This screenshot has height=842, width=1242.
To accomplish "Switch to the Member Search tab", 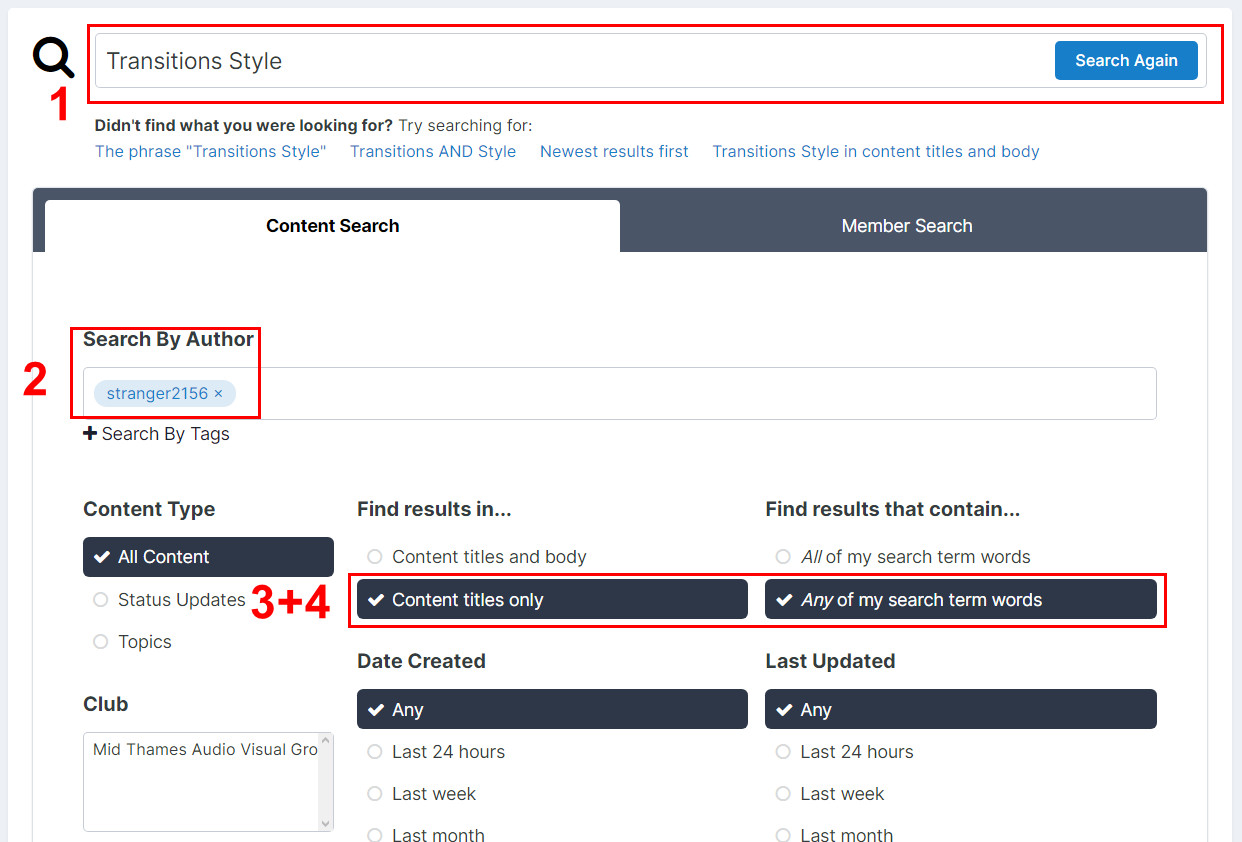I will (x=906, y=226).
